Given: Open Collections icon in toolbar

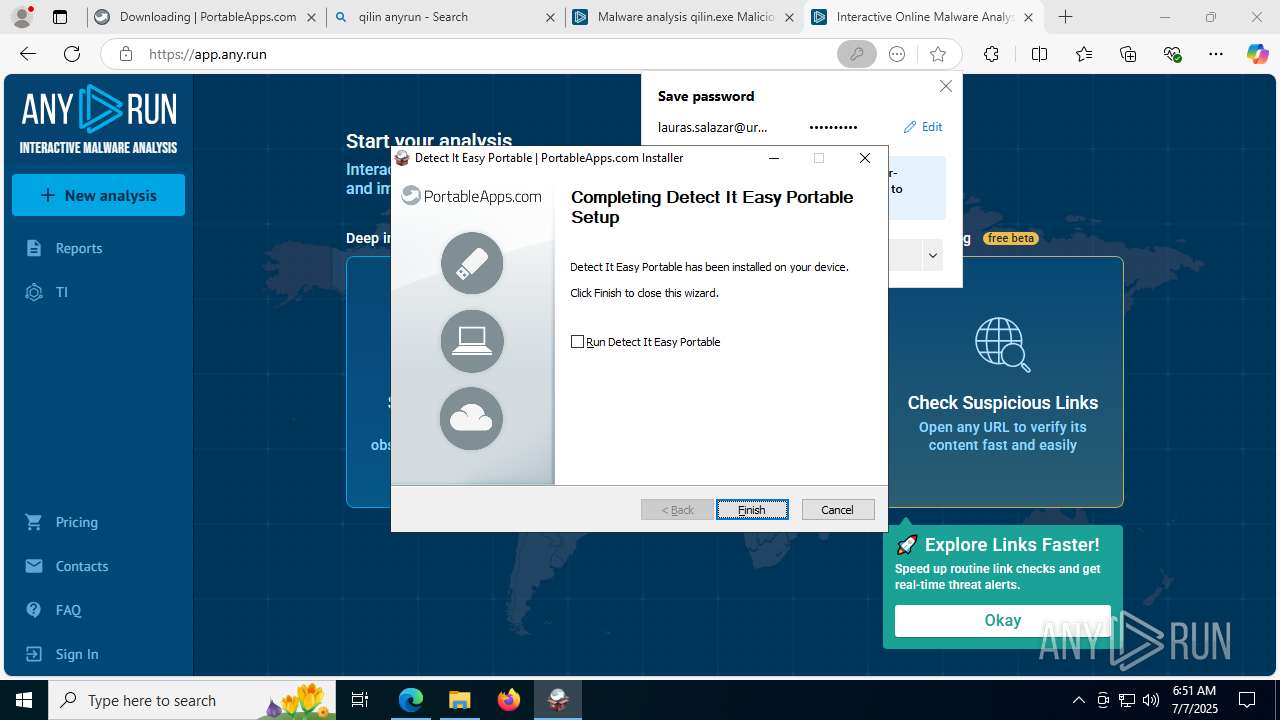Looking at the screenshot, I should point(1128,54).
